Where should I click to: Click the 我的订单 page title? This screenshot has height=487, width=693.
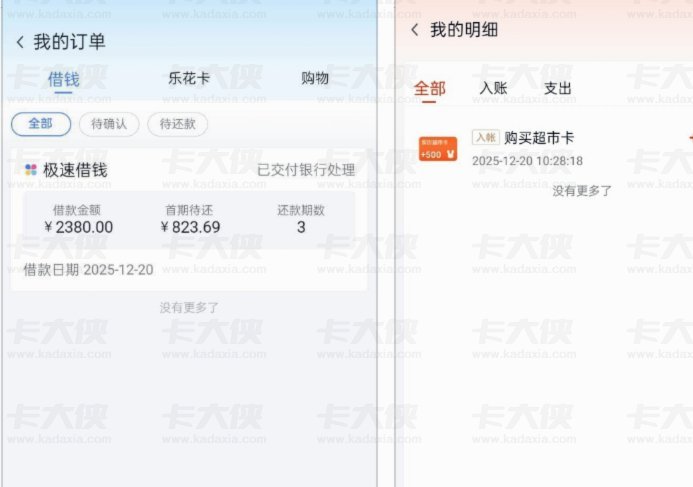pos(69,42)
